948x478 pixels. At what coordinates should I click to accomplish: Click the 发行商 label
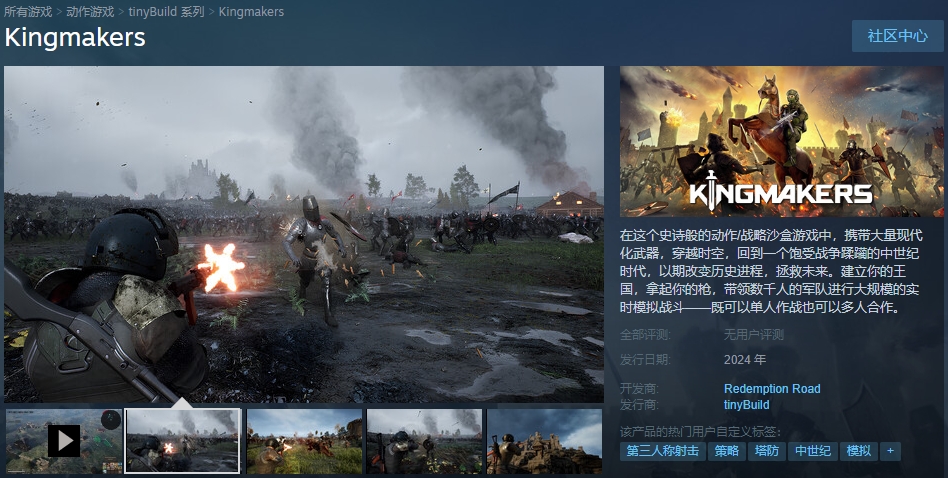[640, 405]
